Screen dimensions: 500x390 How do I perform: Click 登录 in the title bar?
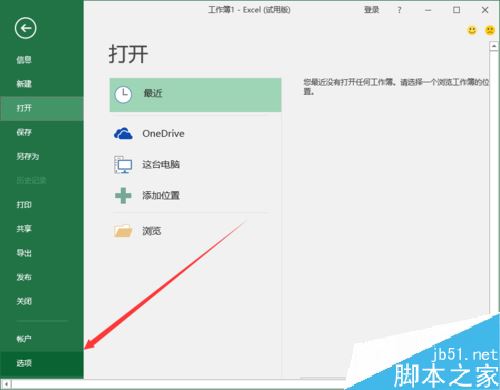(371, 10)
